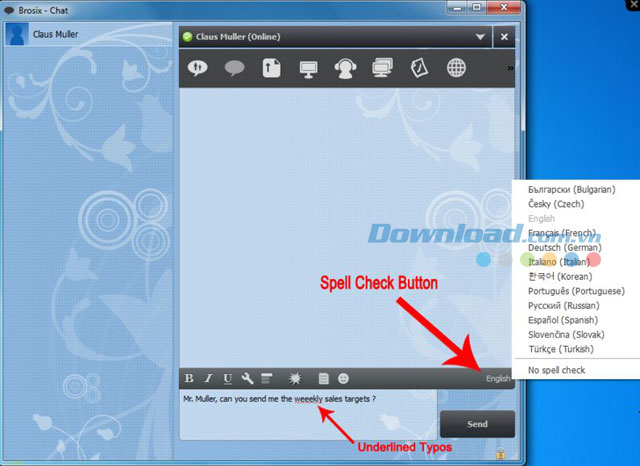
Task: Open font settings wrench icon
Action: (x=247, y=378)
